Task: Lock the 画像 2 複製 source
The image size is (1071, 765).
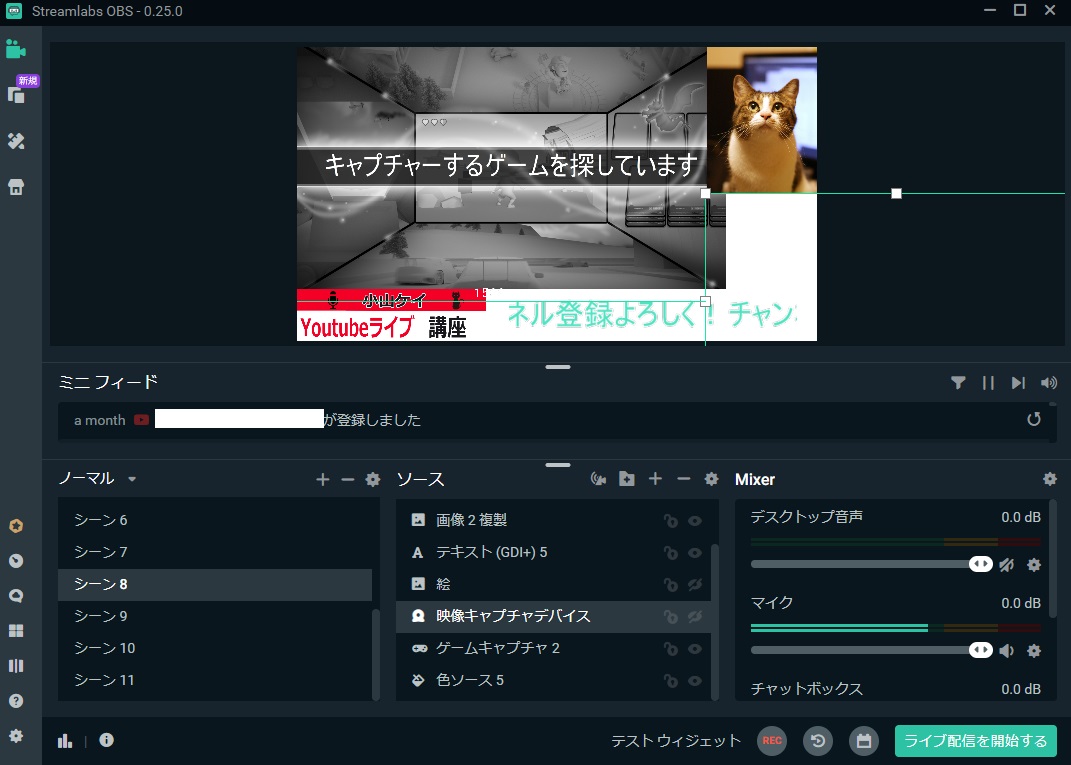Action: click(669, 520)
